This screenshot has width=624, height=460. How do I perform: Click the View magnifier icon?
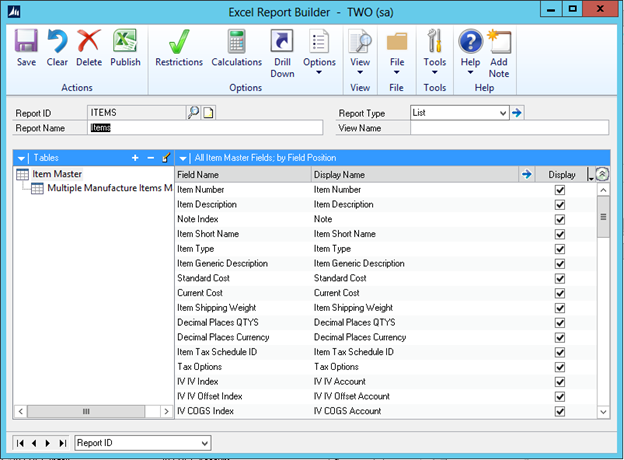pyautogui.click(x=360, y=41)
